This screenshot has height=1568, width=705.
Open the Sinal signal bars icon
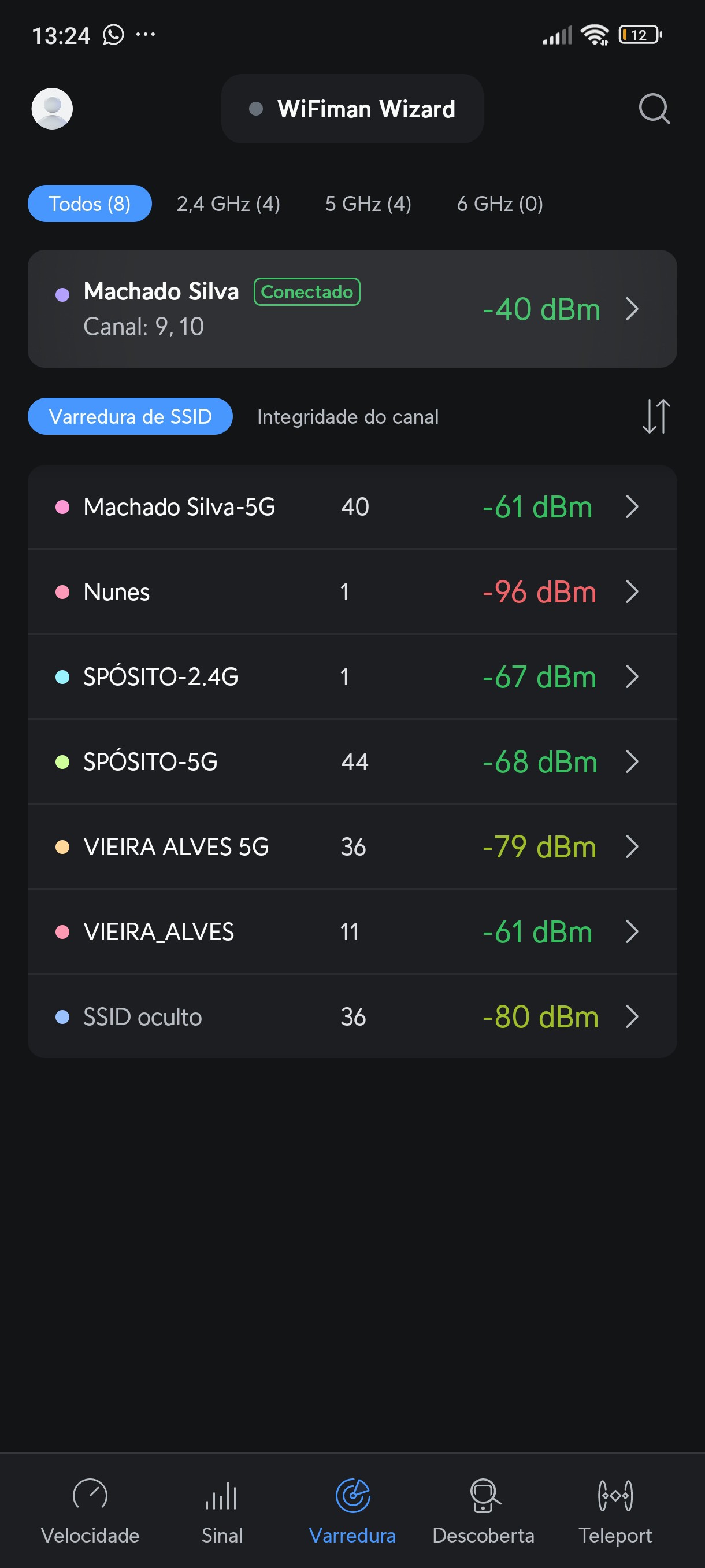(221, 1495)
